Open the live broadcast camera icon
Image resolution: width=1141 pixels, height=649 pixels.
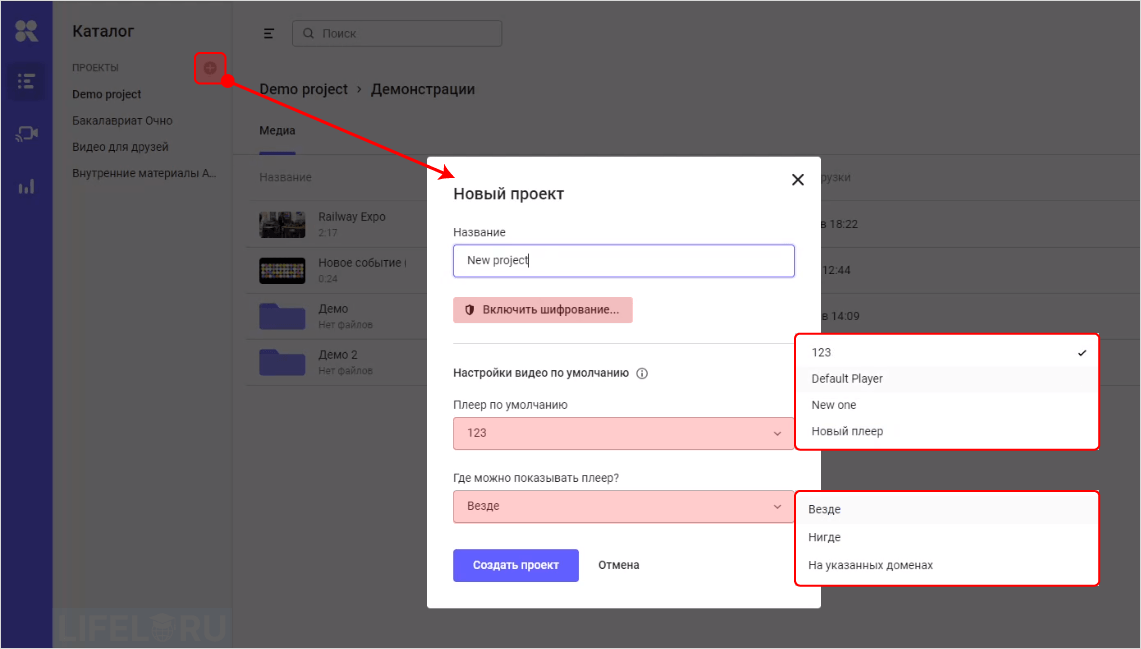tap(27, 134)
